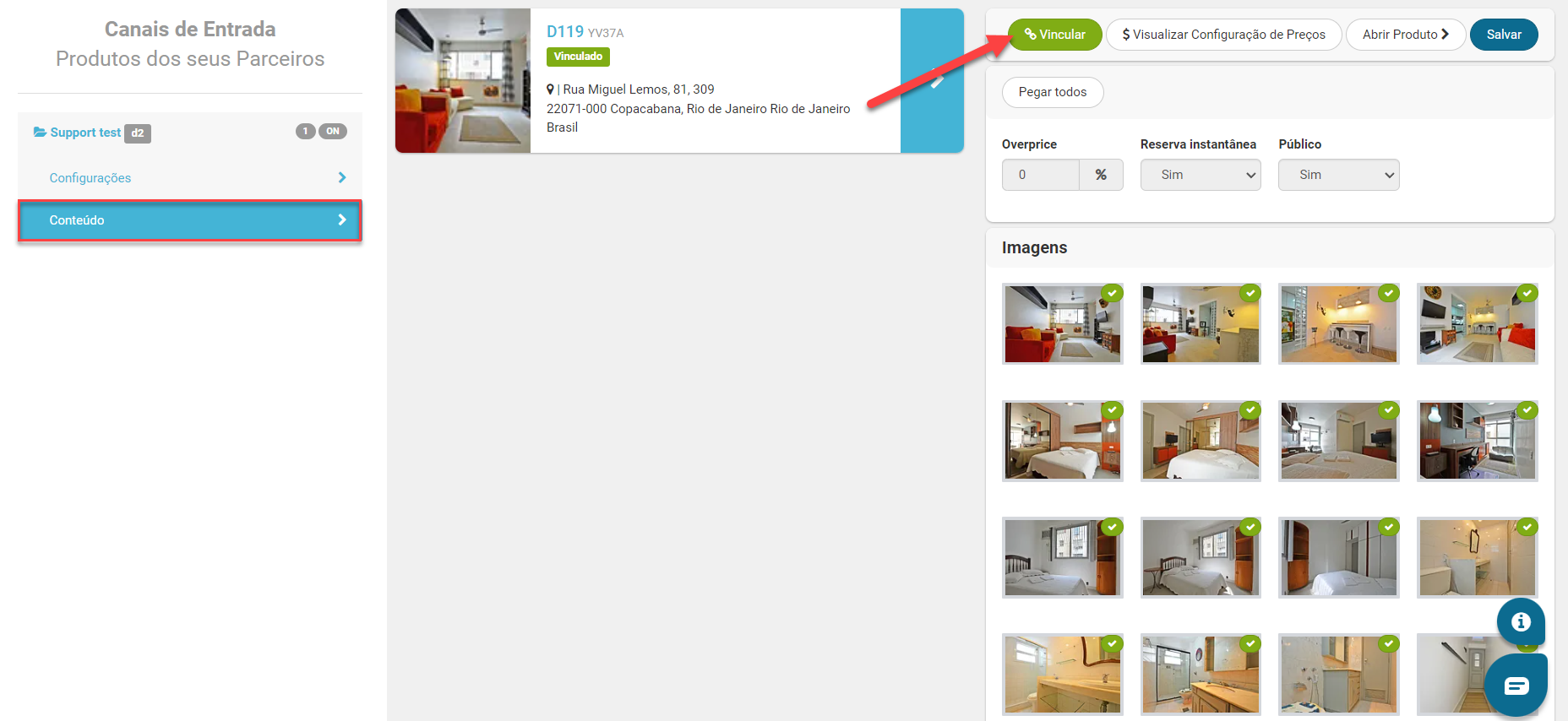Select the Conteúdo menu item

click(190, 220)
